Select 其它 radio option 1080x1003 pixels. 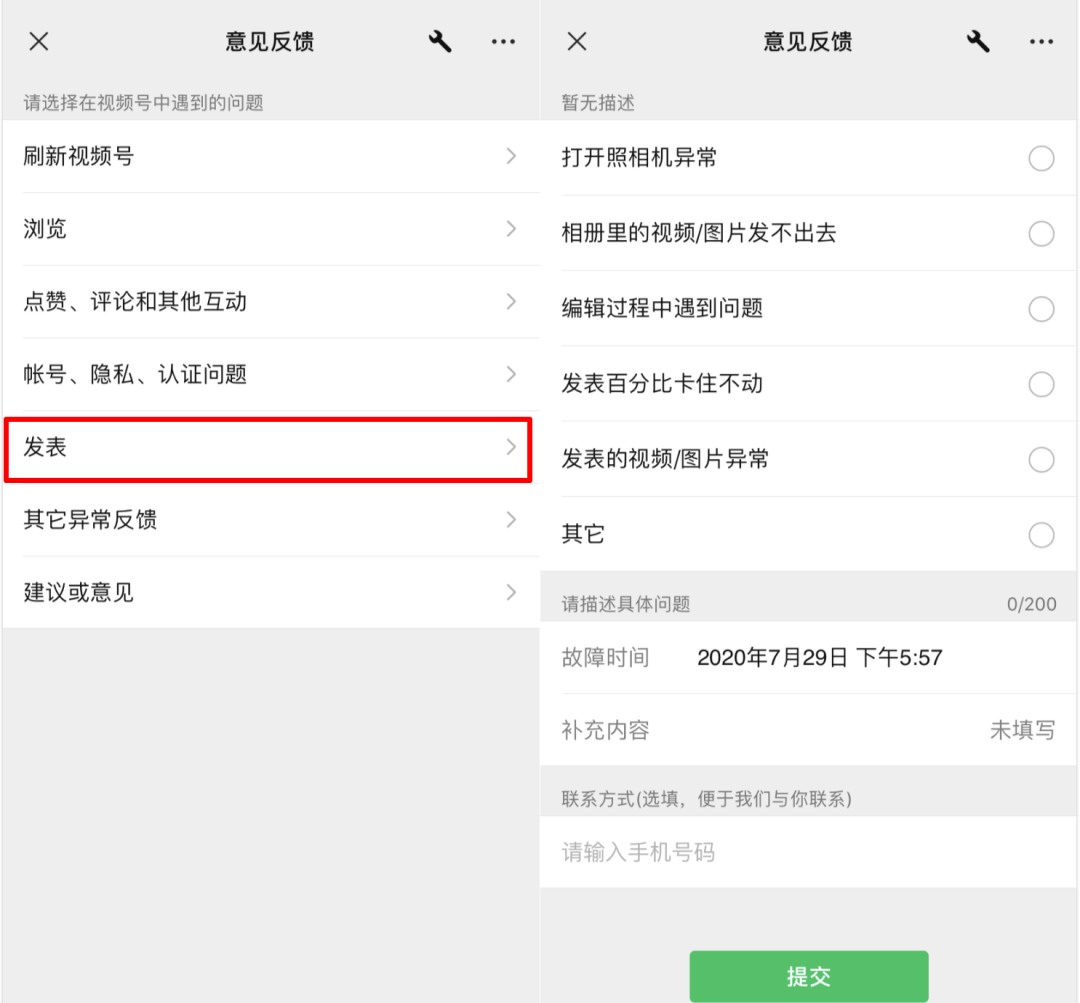click(x=1041, y=535)
